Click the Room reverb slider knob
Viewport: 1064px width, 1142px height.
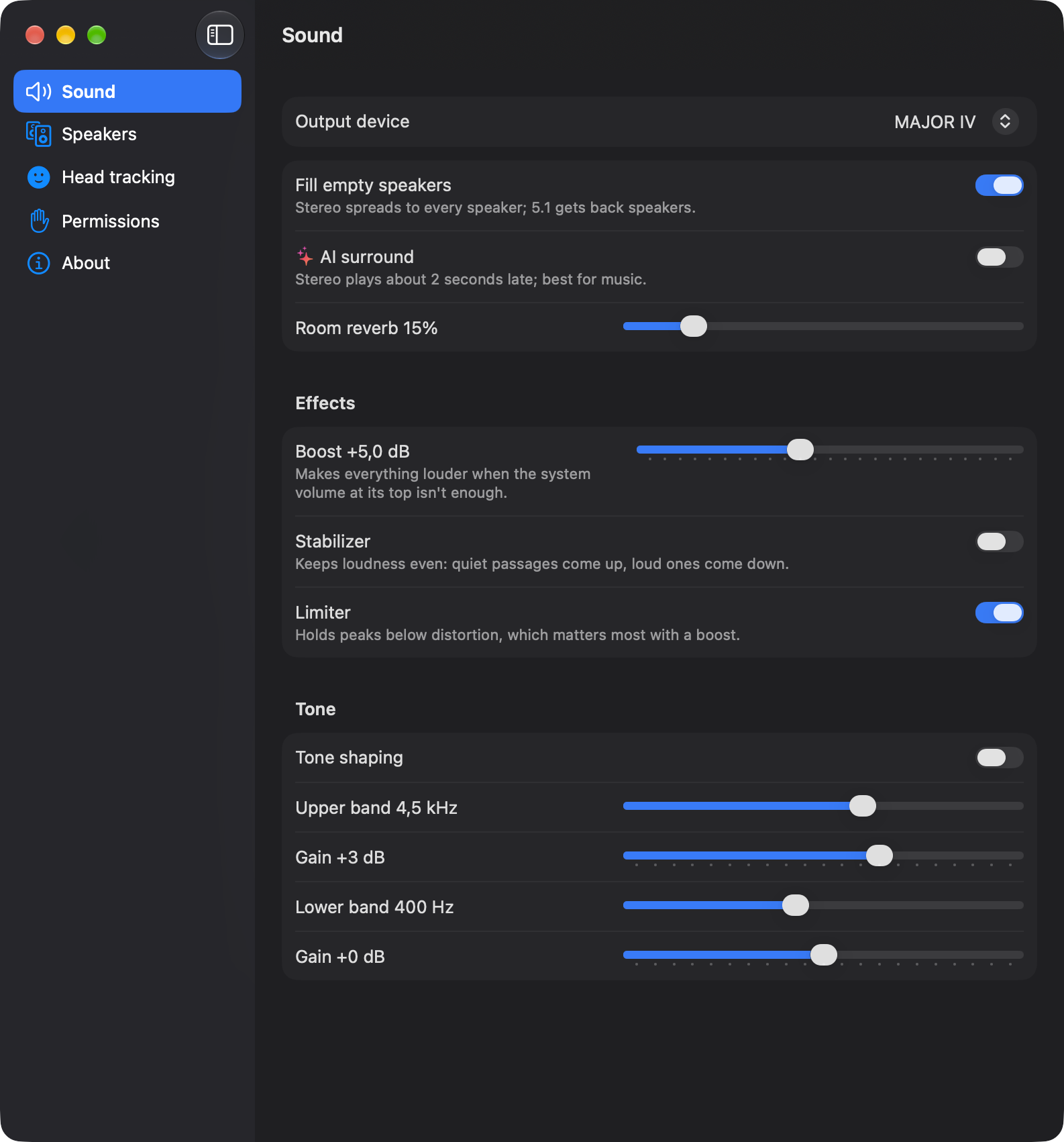coord(694,326)
